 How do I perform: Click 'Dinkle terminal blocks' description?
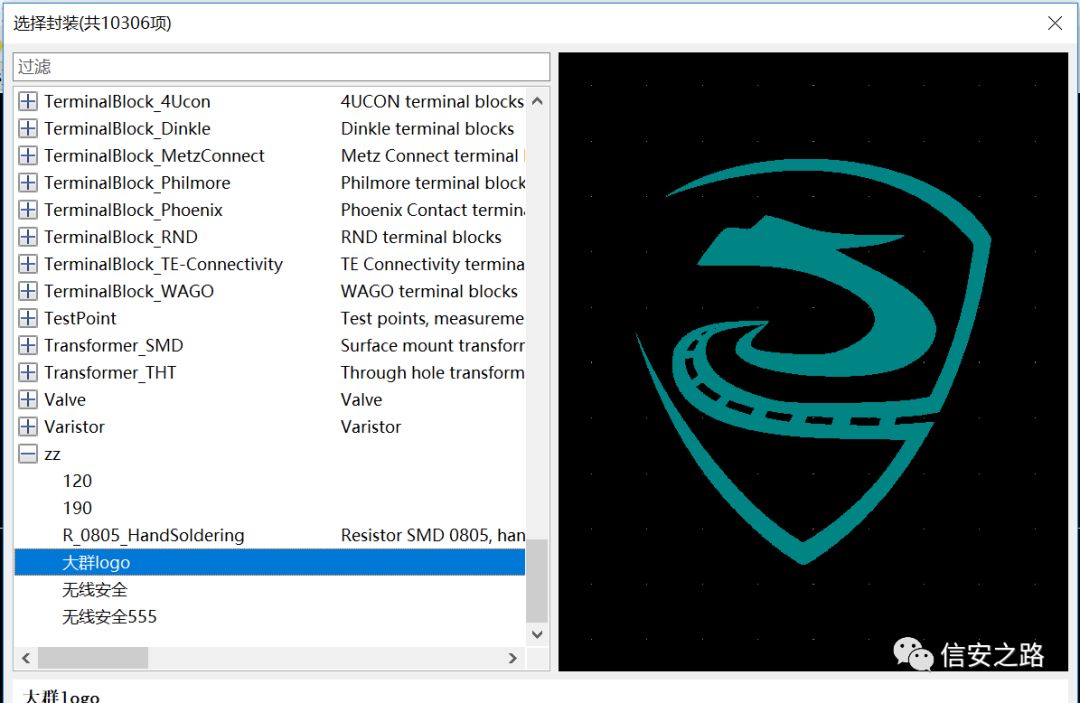pos(428,129)
